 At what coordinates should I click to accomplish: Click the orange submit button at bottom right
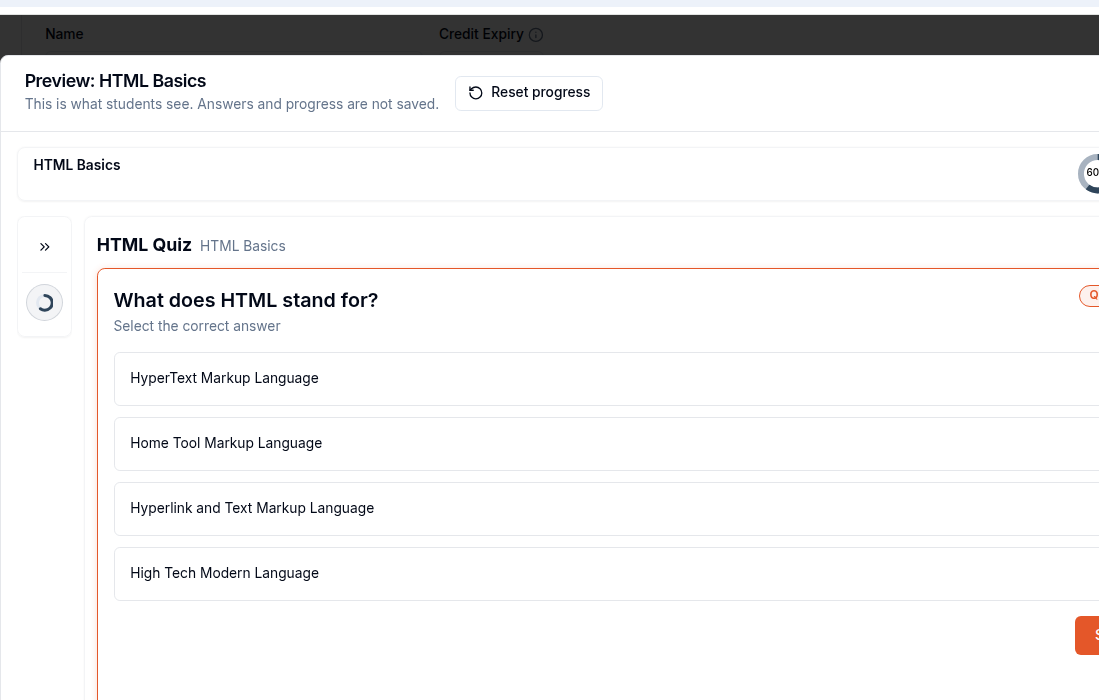(1088, 636)
